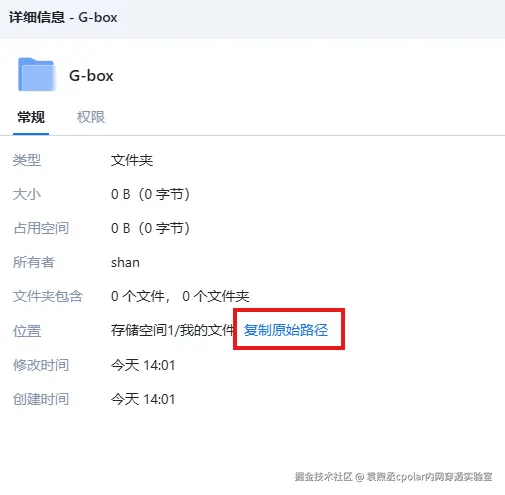505x495 pixels.
Task: Click the 复制原始路径 link
Action: 286,330
